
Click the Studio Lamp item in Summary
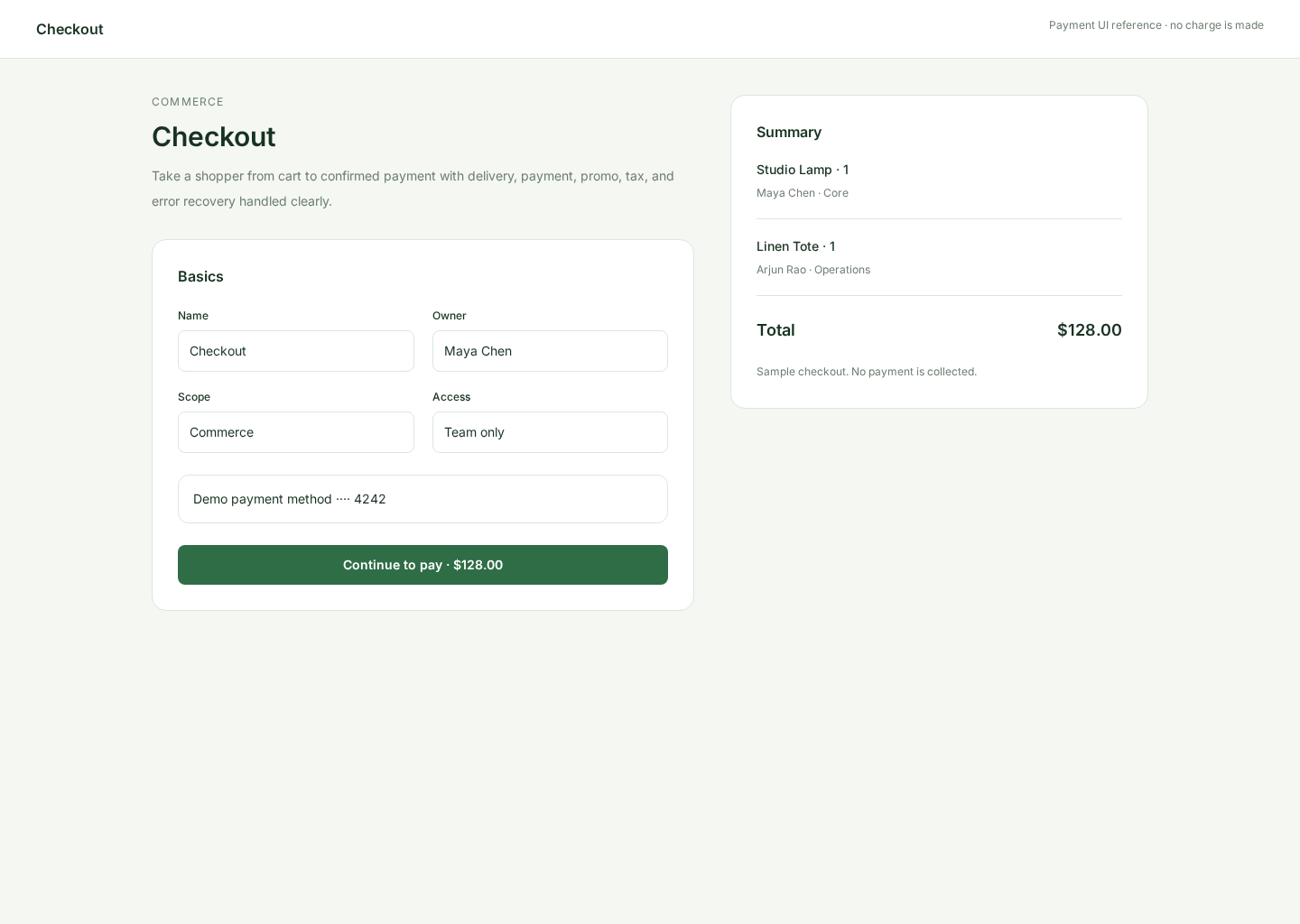click(x=803, y=170)
